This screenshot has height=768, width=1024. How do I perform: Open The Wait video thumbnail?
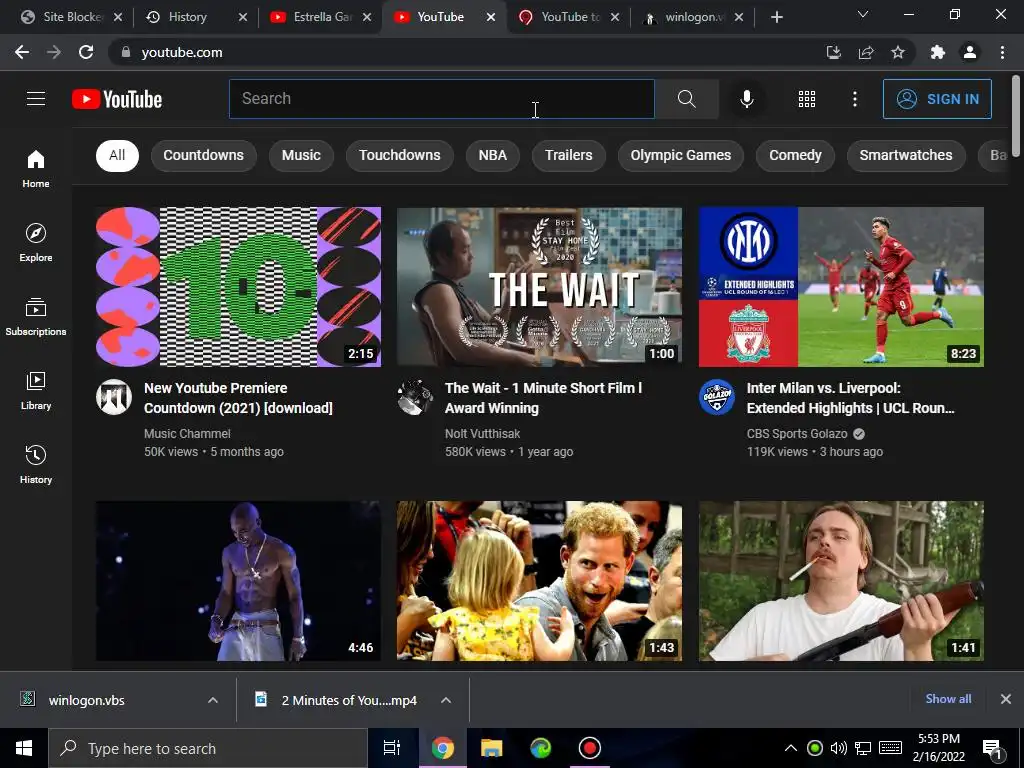click(x=539, y=287)
